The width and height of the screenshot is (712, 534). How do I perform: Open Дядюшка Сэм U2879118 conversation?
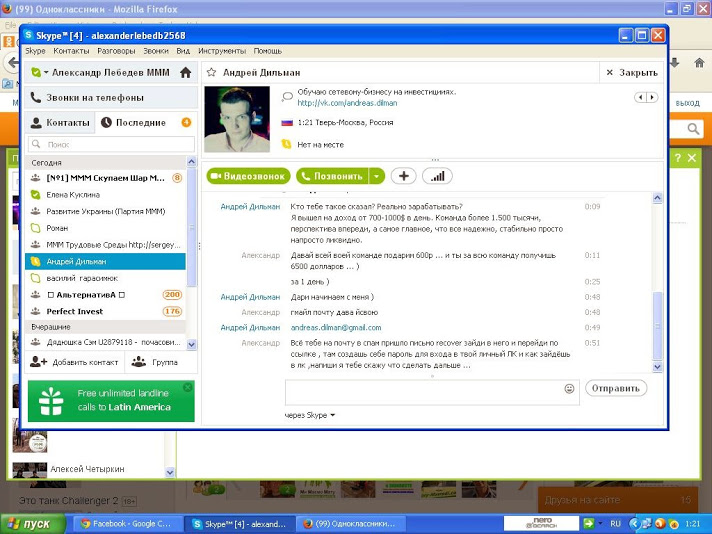[x=105, y=342]
